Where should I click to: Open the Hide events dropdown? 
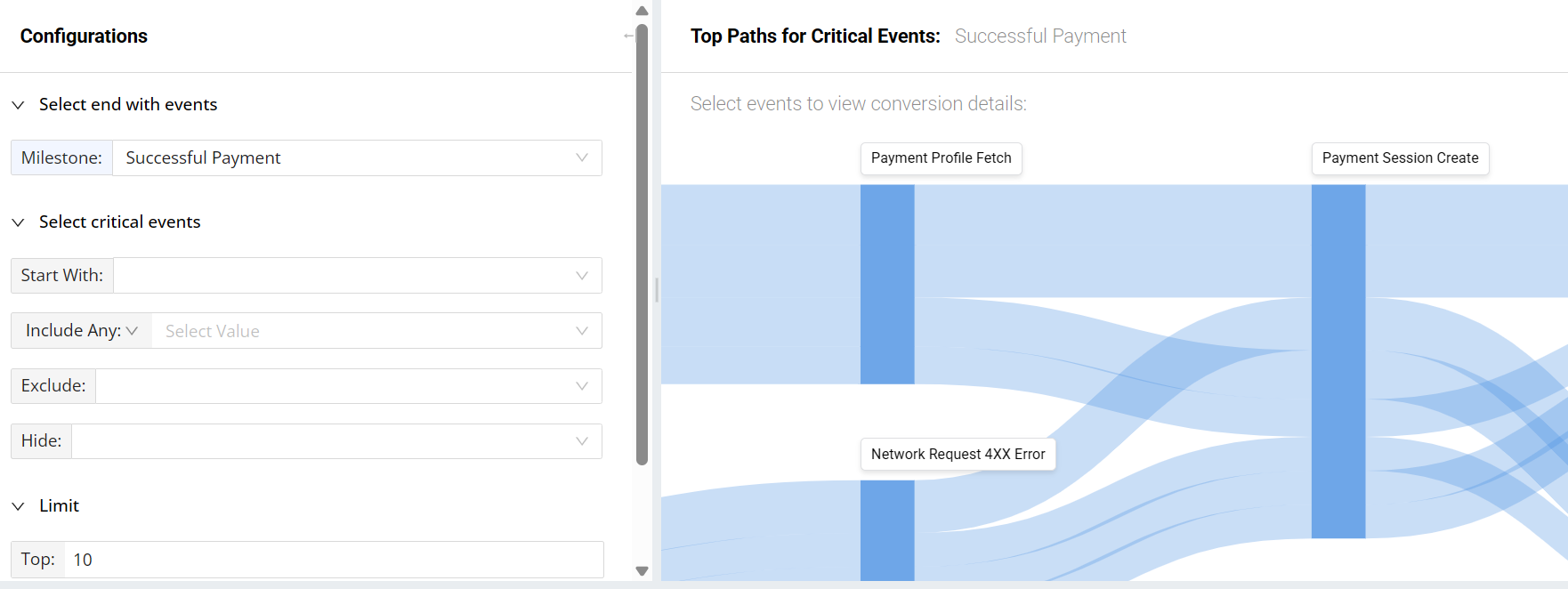(335, 441)
